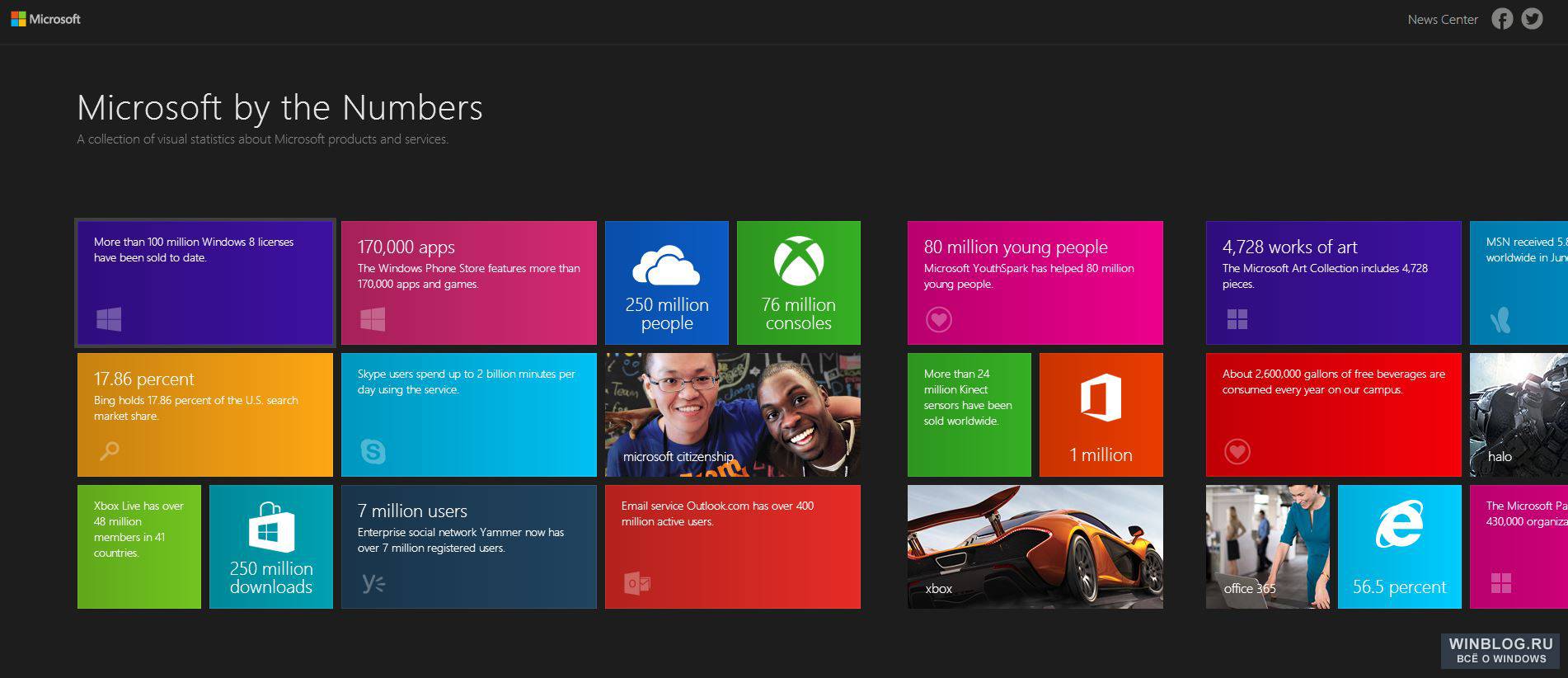
Task: Click the '80 million young people' heading
Action: [1016, 247]
